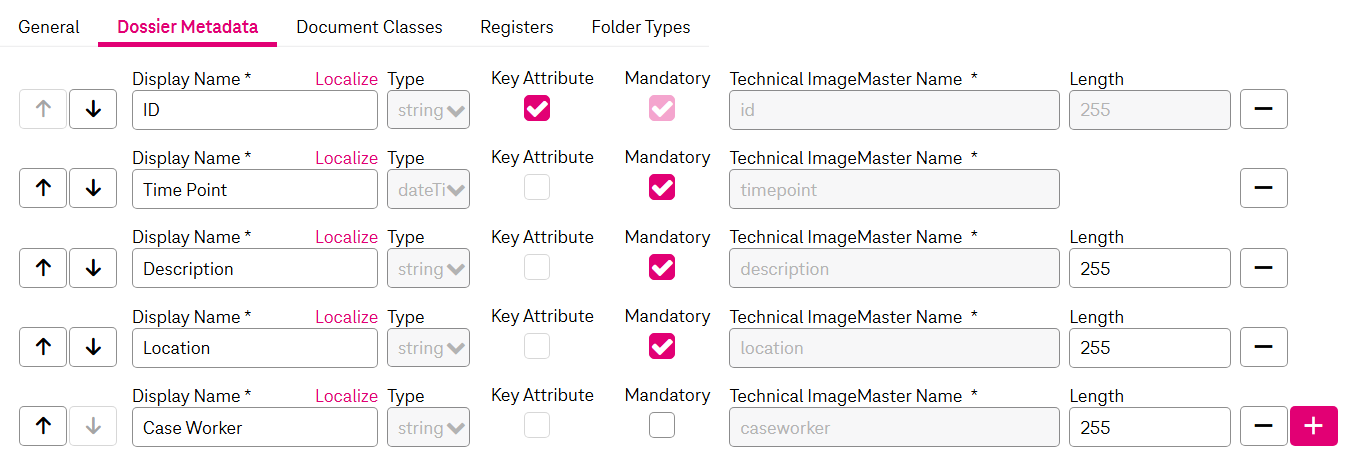Move the Case Worker row up
The image size is (1359, 473).
(x=43, y=427)
